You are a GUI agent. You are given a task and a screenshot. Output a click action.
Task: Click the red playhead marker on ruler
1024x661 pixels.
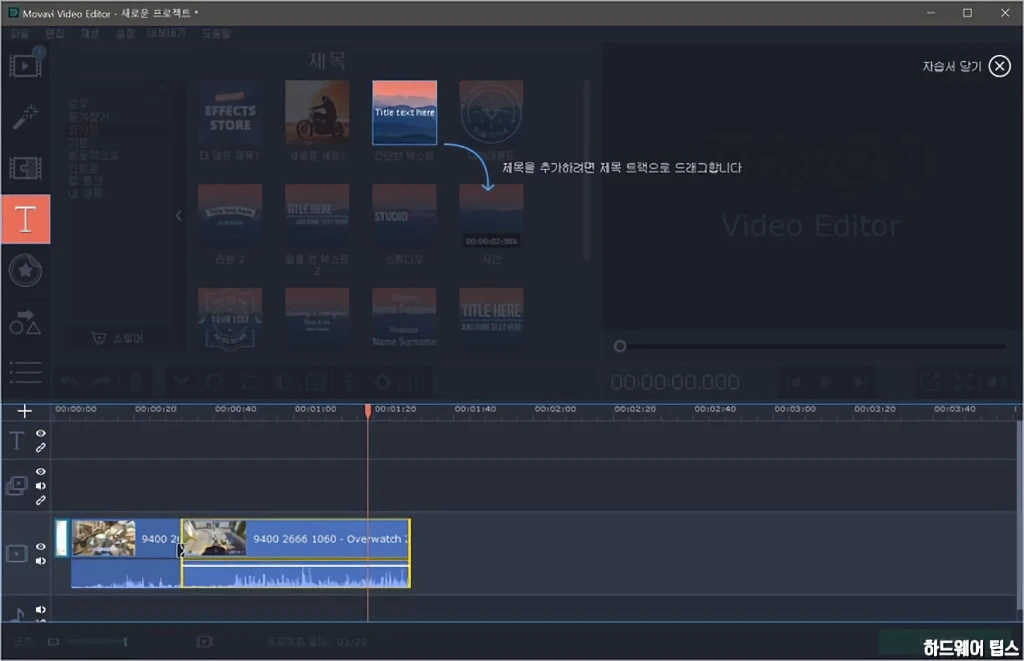(x=368, y=410)
